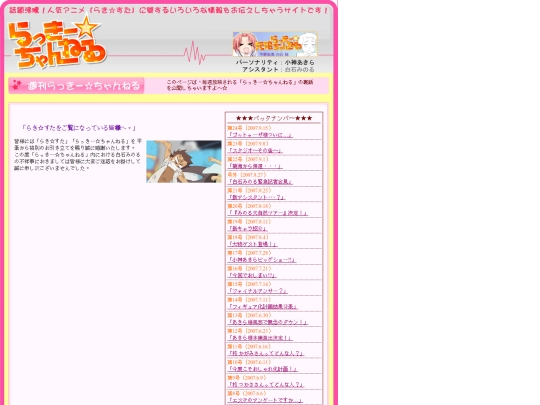Open back number 第12号 link
Screen dimensions: 540x405
click(x=260, y=338)
